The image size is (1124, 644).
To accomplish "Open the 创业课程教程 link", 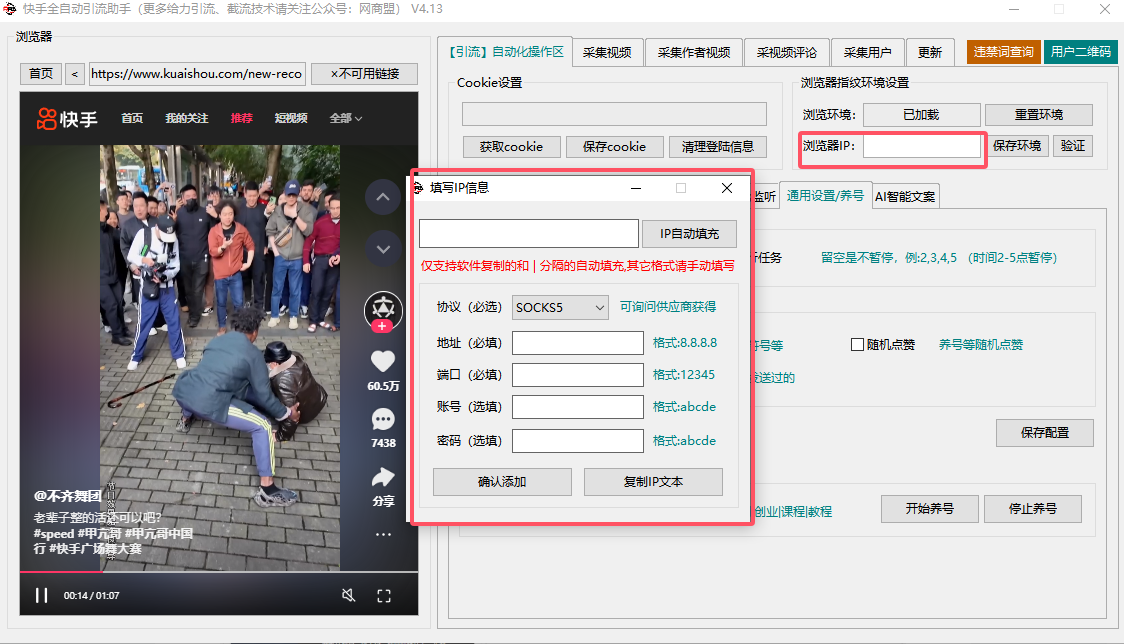I will tap(794, 511).
